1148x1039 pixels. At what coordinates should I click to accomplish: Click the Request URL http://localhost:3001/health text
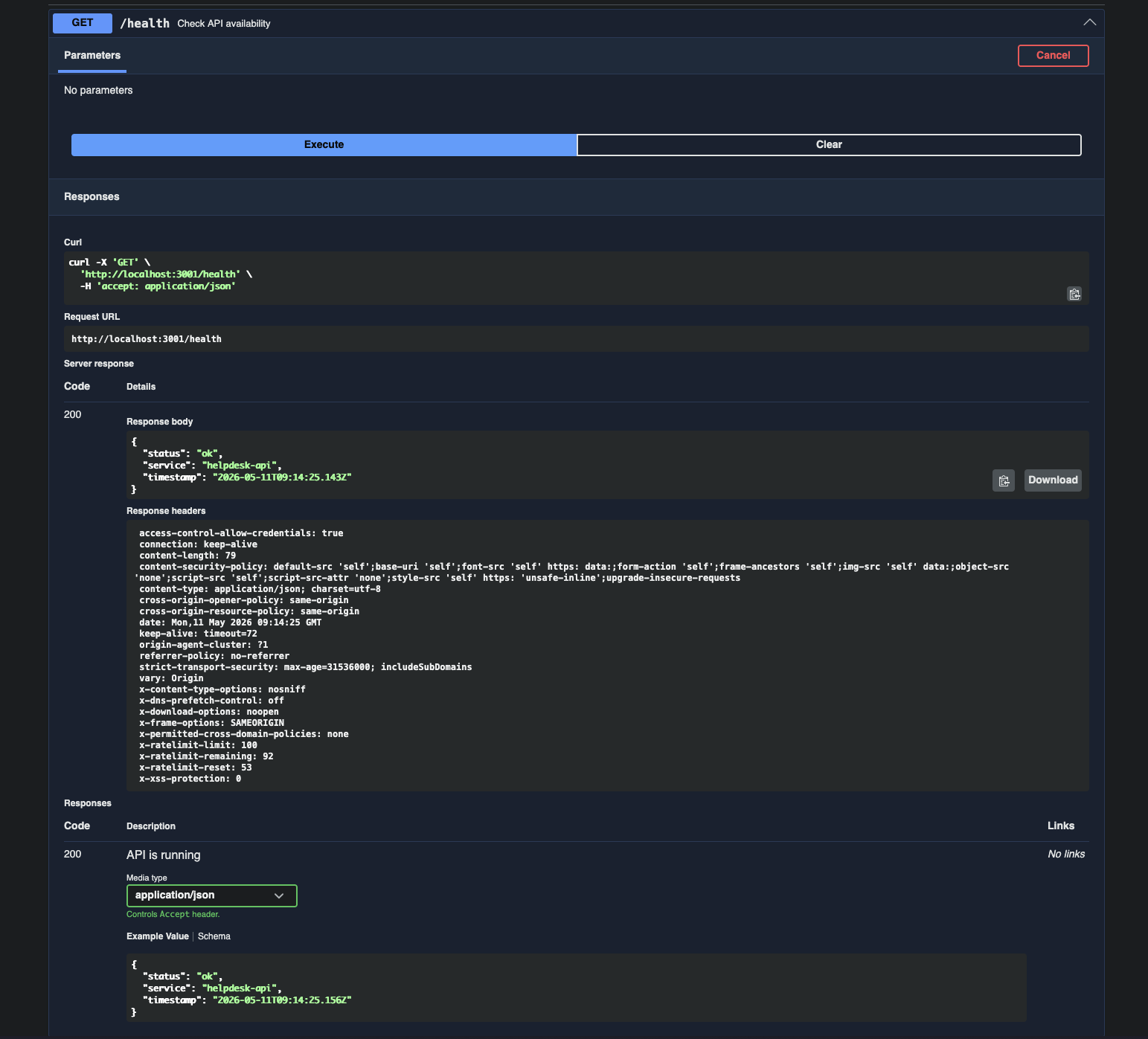[x=147, y=339]
